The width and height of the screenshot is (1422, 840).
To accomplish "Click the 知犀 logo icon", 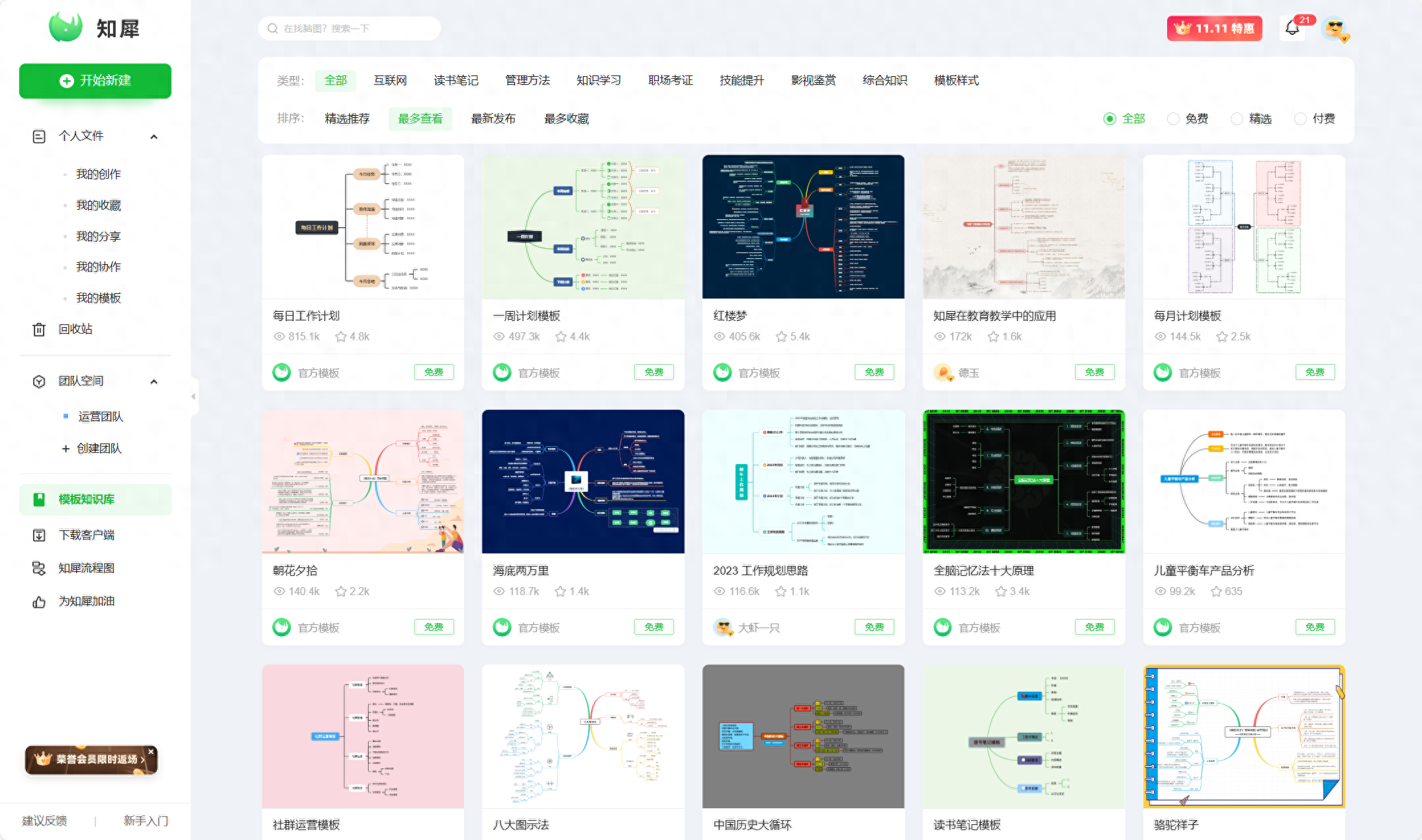I will coord(66,27).
